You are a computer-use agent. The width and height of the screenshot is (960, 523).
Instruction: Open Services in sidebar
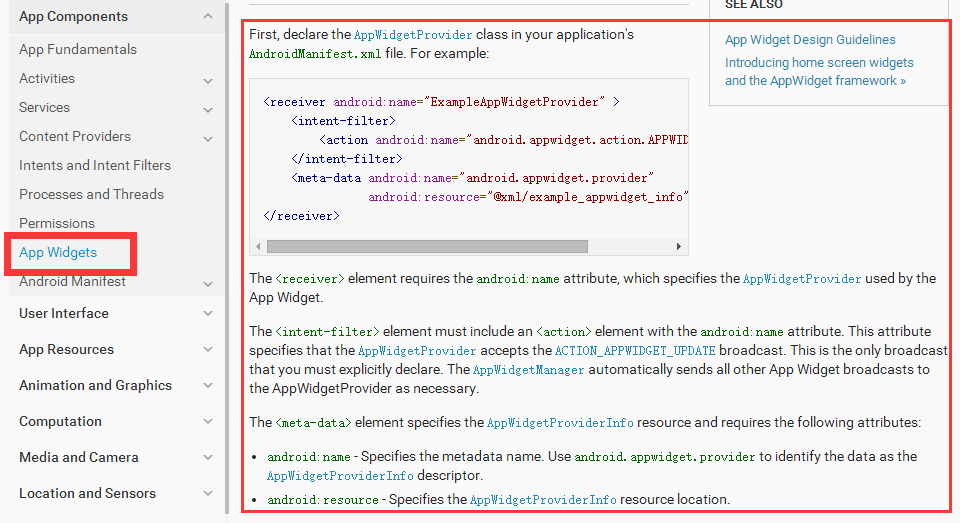click(x=44, y=107)
